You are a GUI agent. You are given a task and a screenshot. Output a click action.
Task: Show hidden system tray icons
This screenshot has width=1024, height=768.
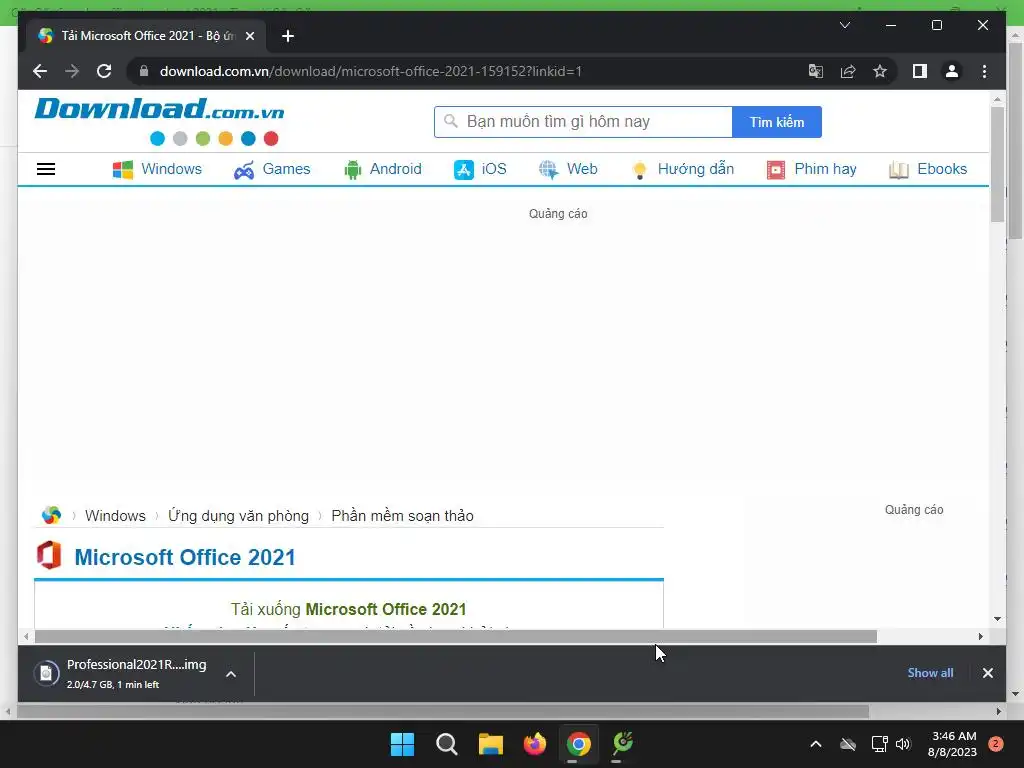point(816,744)
